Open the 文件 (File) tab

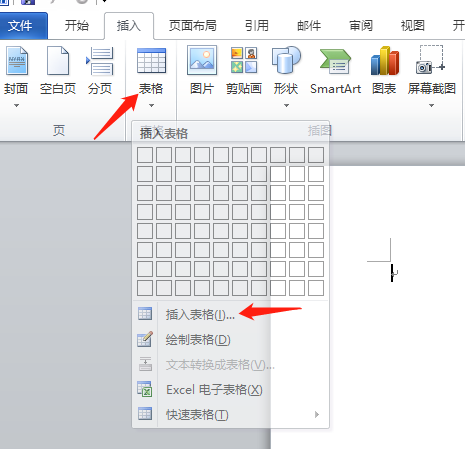pyautogui.click(x=23, y=26)
